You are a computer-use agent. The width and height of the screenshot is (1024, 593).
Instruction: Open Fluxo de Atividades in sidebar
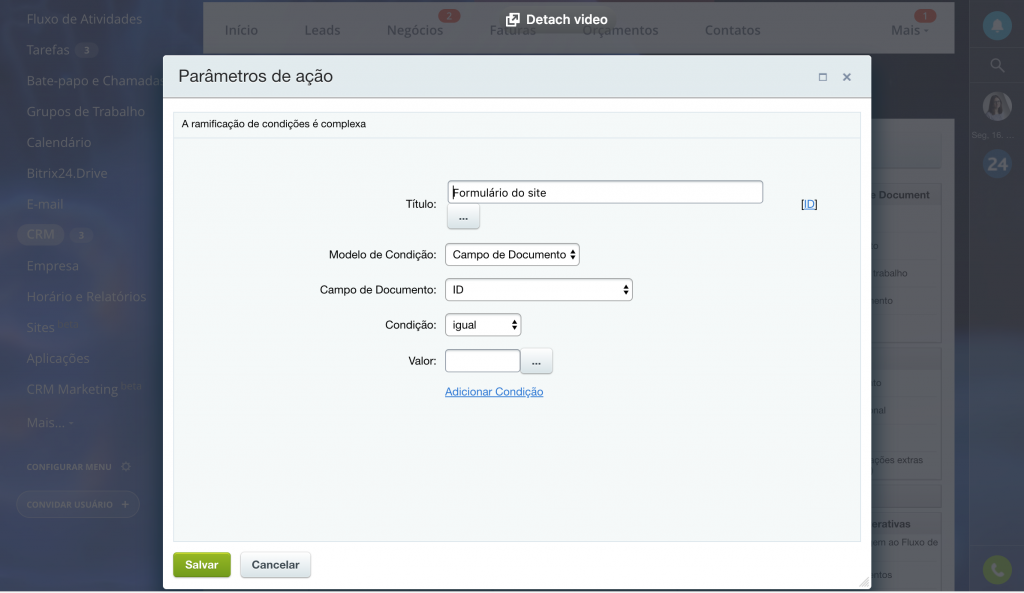click(84, 19)
